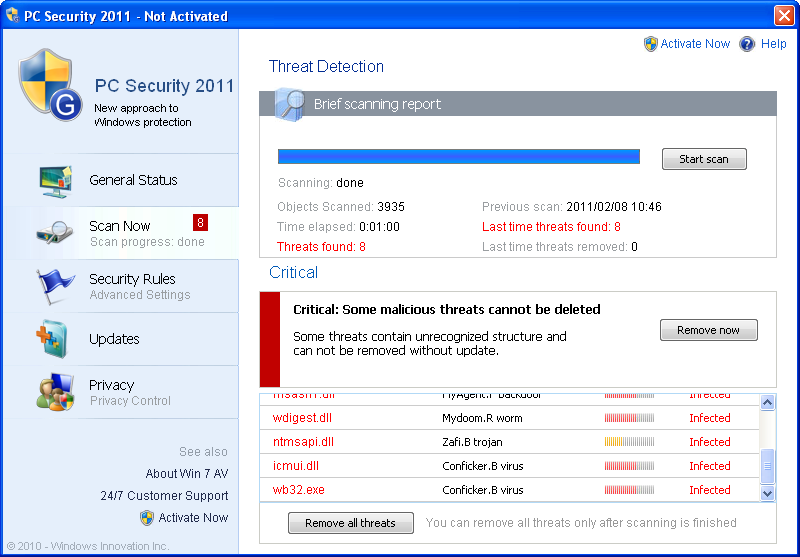The height and width of the screenshot is (557, 800).
Task: Click the Scan Now drive magnifier icon
Action: tap(55, 233)
